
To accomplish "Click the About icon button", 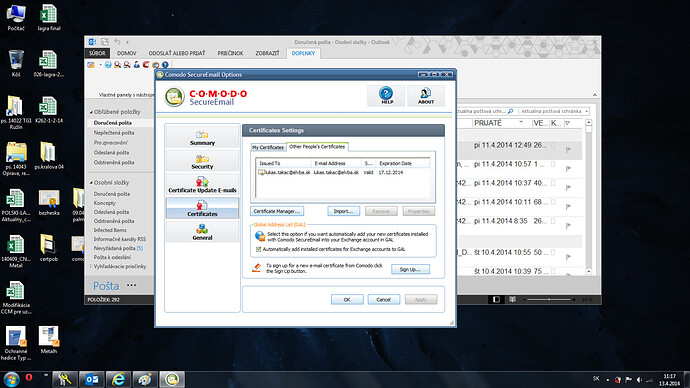I will (x=426, y=95).
